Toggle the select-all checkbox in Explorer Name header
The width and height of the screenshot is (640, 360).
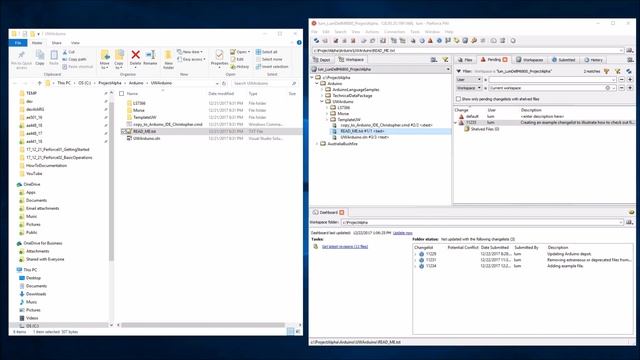coord(122,94)
